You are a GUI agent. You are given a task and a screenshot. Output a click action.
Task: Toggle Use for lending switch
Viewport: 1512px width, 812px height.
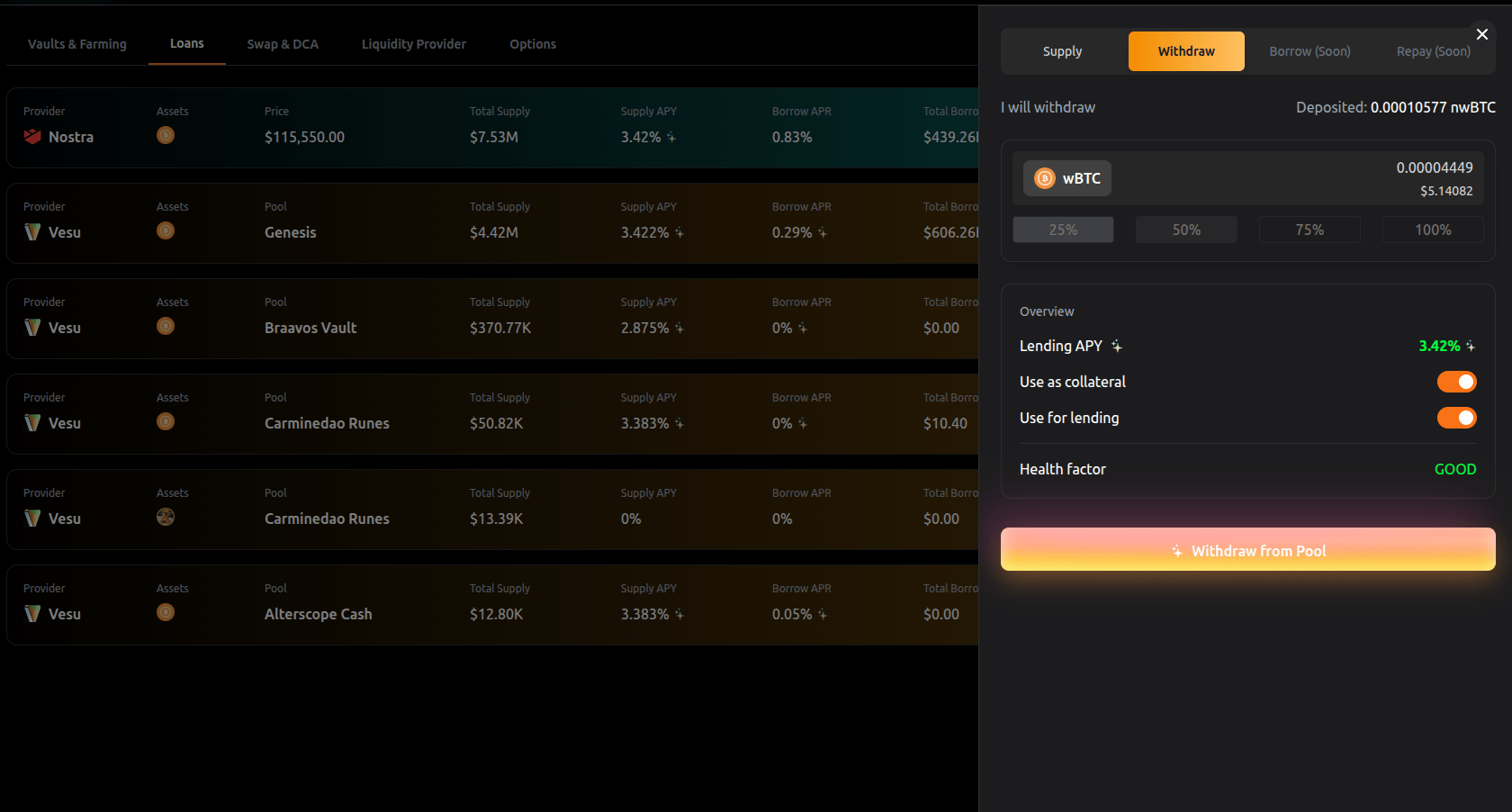[x=1456, y=418]
